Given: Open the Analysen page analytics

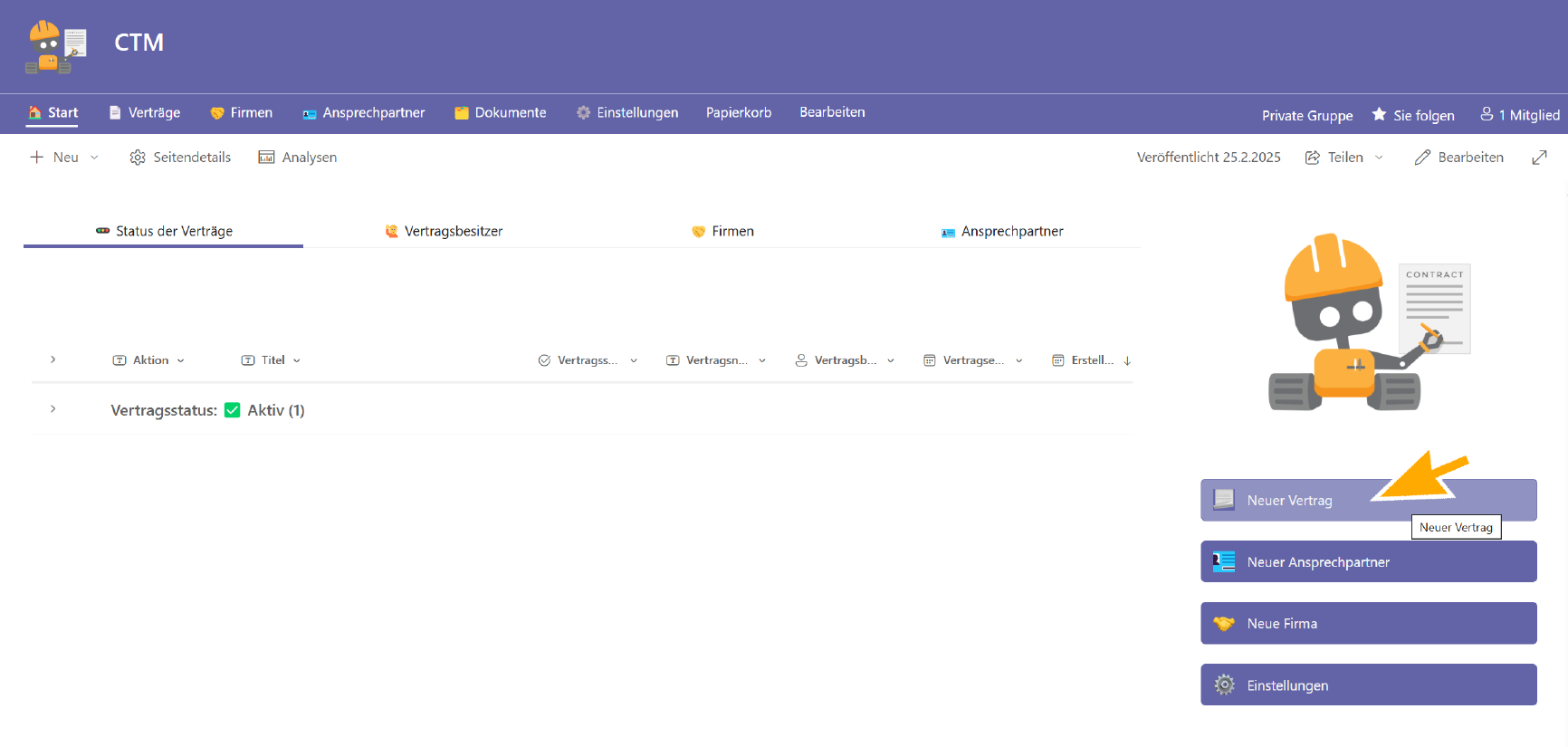Looking at the screenshot, I should click(298, 158).
